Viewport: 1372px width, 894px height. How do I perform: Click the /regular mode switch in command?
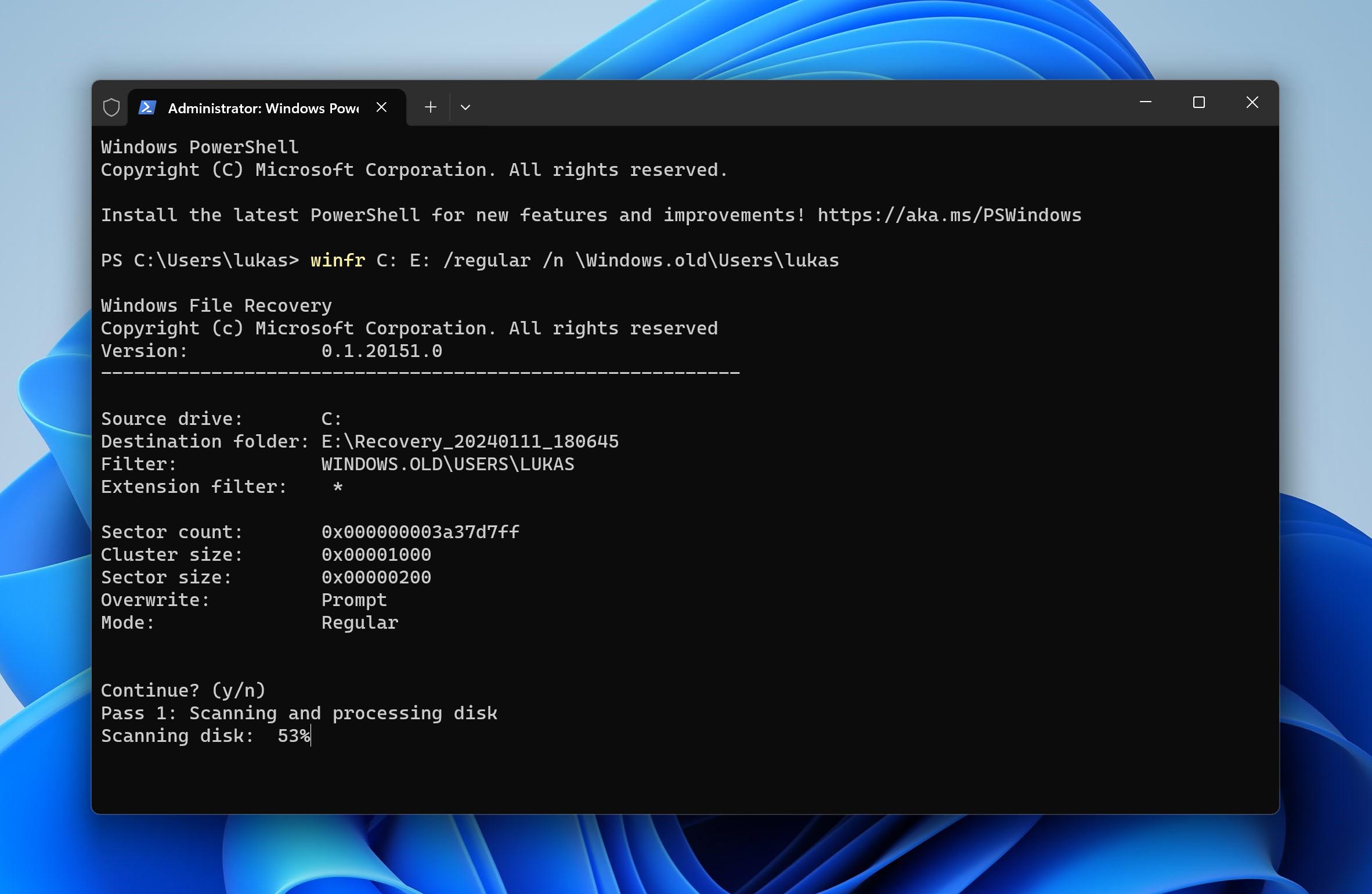point(486,261)
